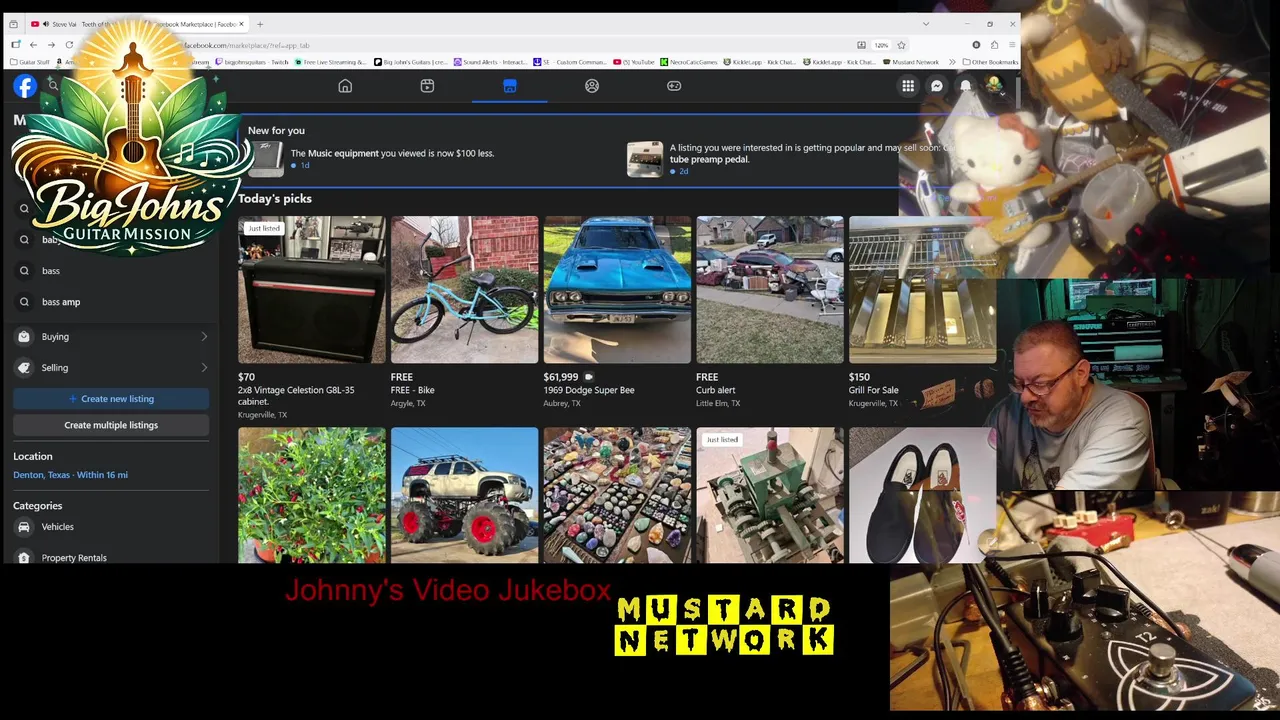Click the '$61,999' price text
Screen dimensions: 1280x720
coord(561,377)
